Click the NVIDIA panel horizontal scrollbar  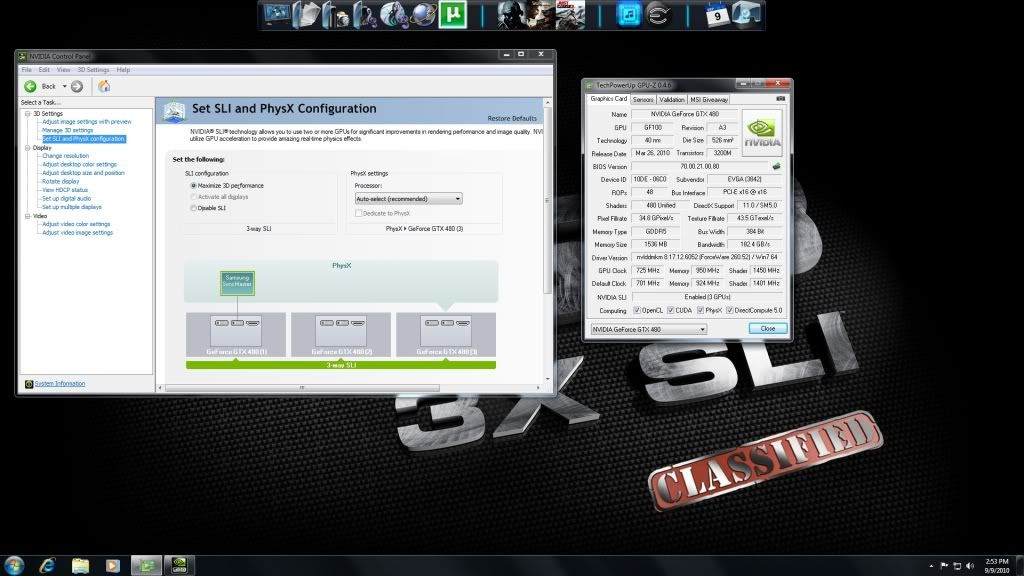(302, 388)
